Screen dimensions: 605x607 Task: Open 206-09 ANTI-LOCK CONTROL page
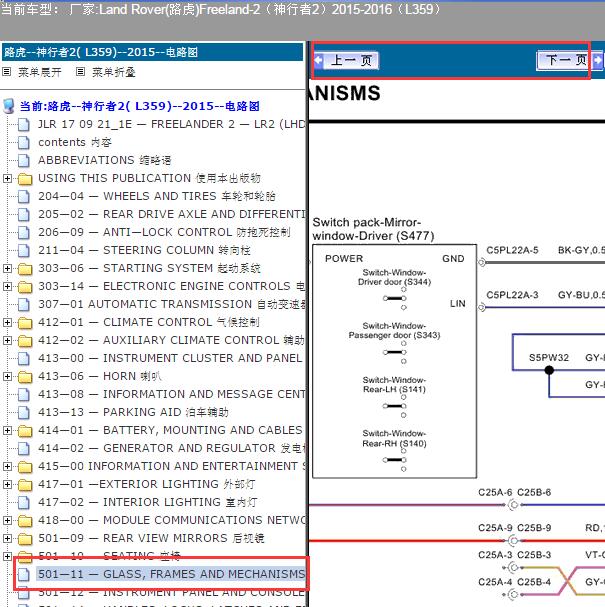click(x=164, y=232)
